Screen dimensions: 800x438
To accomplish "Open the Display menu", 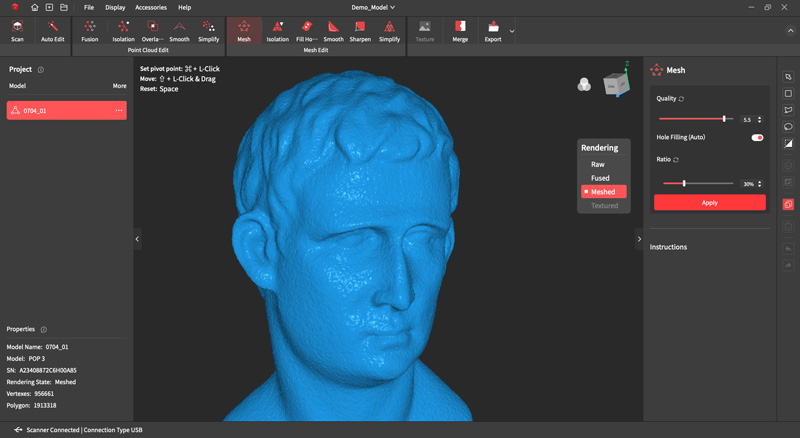I will coord(115,8).
